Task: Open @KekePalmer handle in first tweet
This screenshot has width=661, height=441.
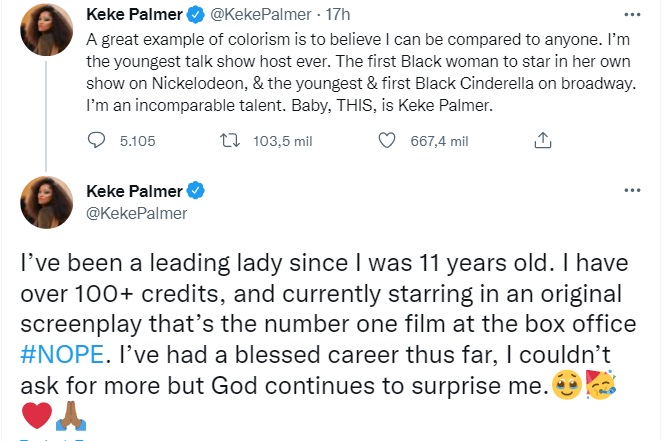Action: [x=260, y=17]
